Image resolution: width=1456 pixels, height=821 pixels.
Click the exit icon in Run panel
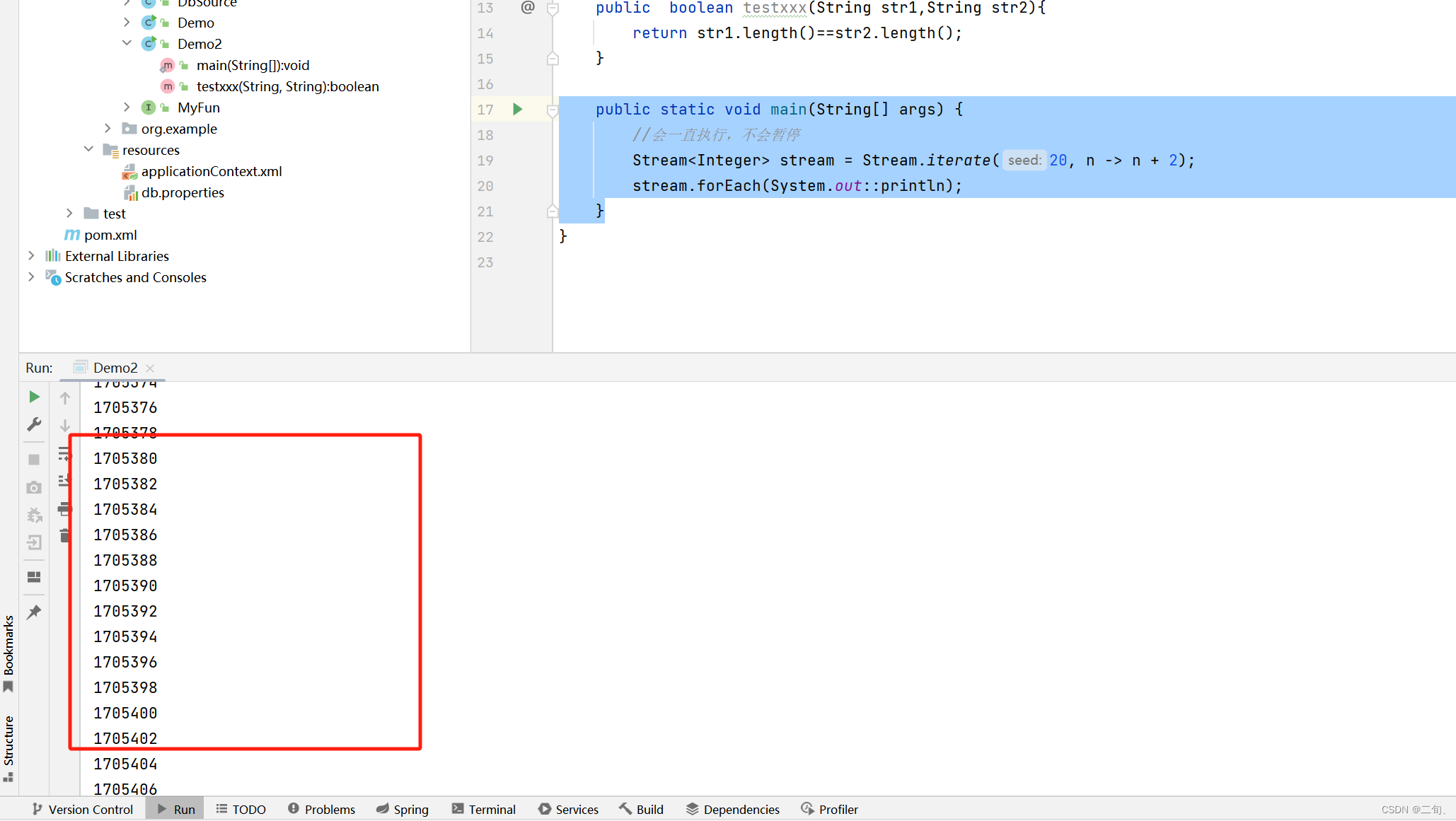[x=34, y=542]
